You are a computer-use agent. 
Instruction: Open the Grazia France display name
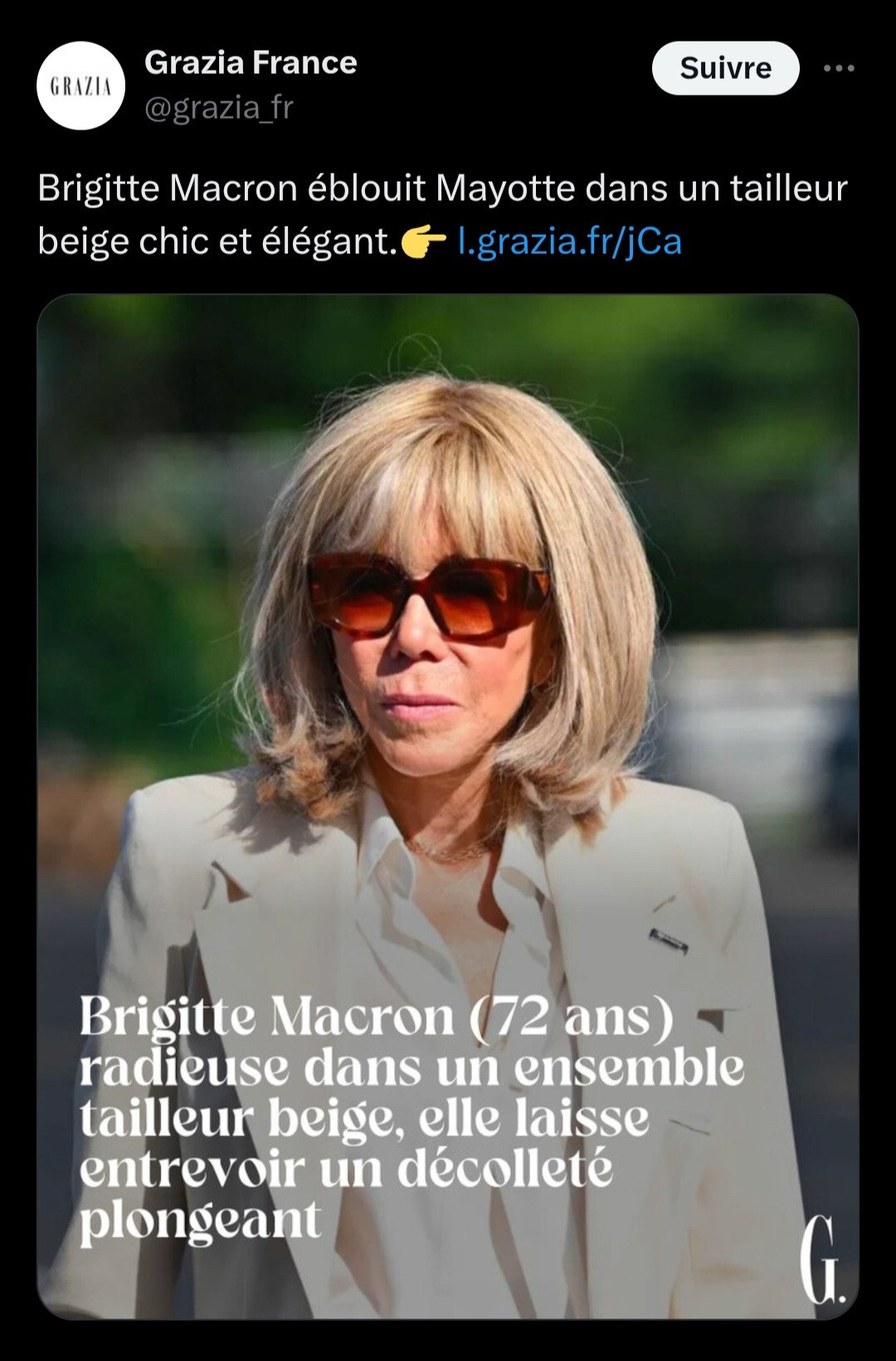tap(251, 63)
